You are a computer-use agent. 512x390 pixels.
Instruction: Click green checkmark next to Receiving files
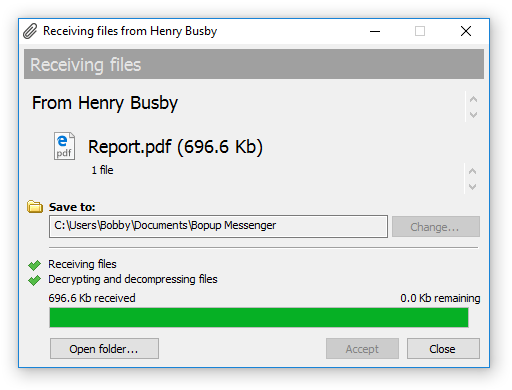point(34,265)
